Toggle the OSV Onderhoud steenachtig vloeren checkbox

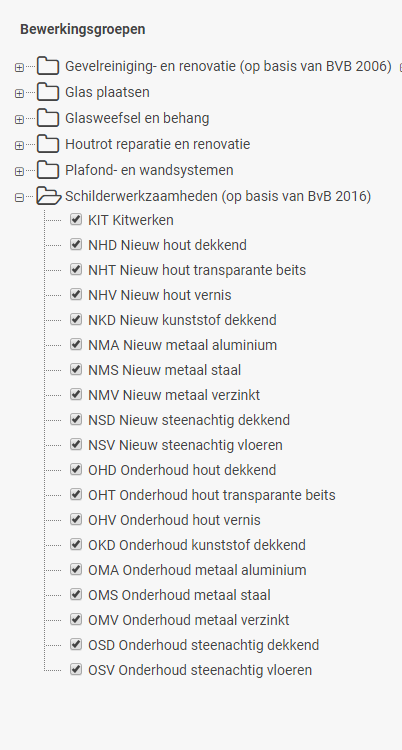(x=76, y=669)
